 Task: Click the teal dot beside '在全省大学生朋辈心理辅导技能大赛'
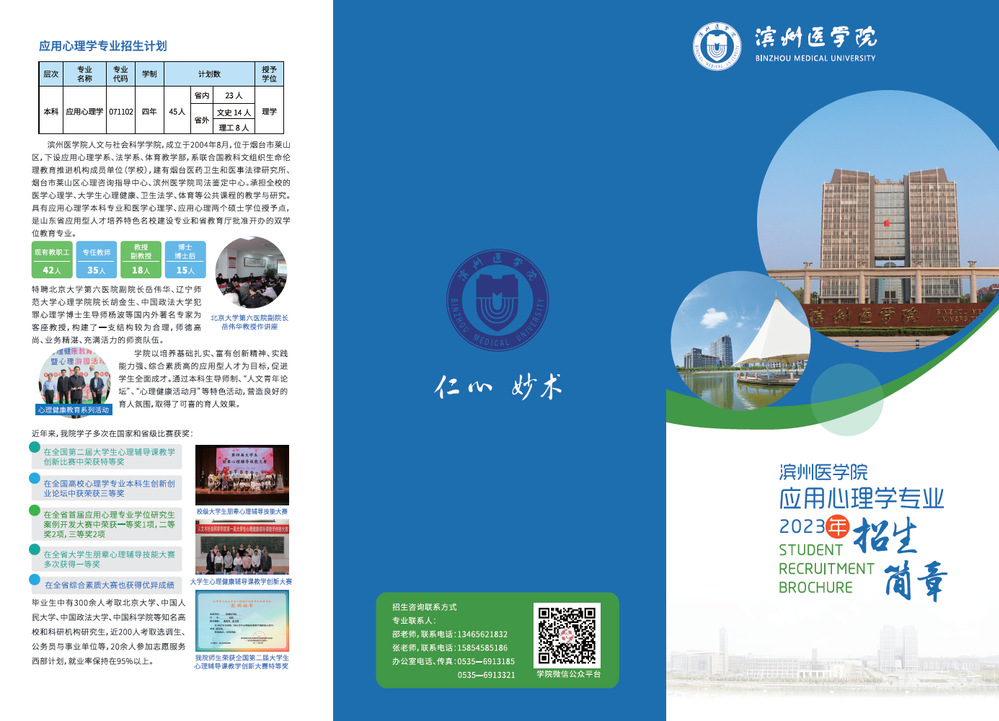click(x=35, y=549)
